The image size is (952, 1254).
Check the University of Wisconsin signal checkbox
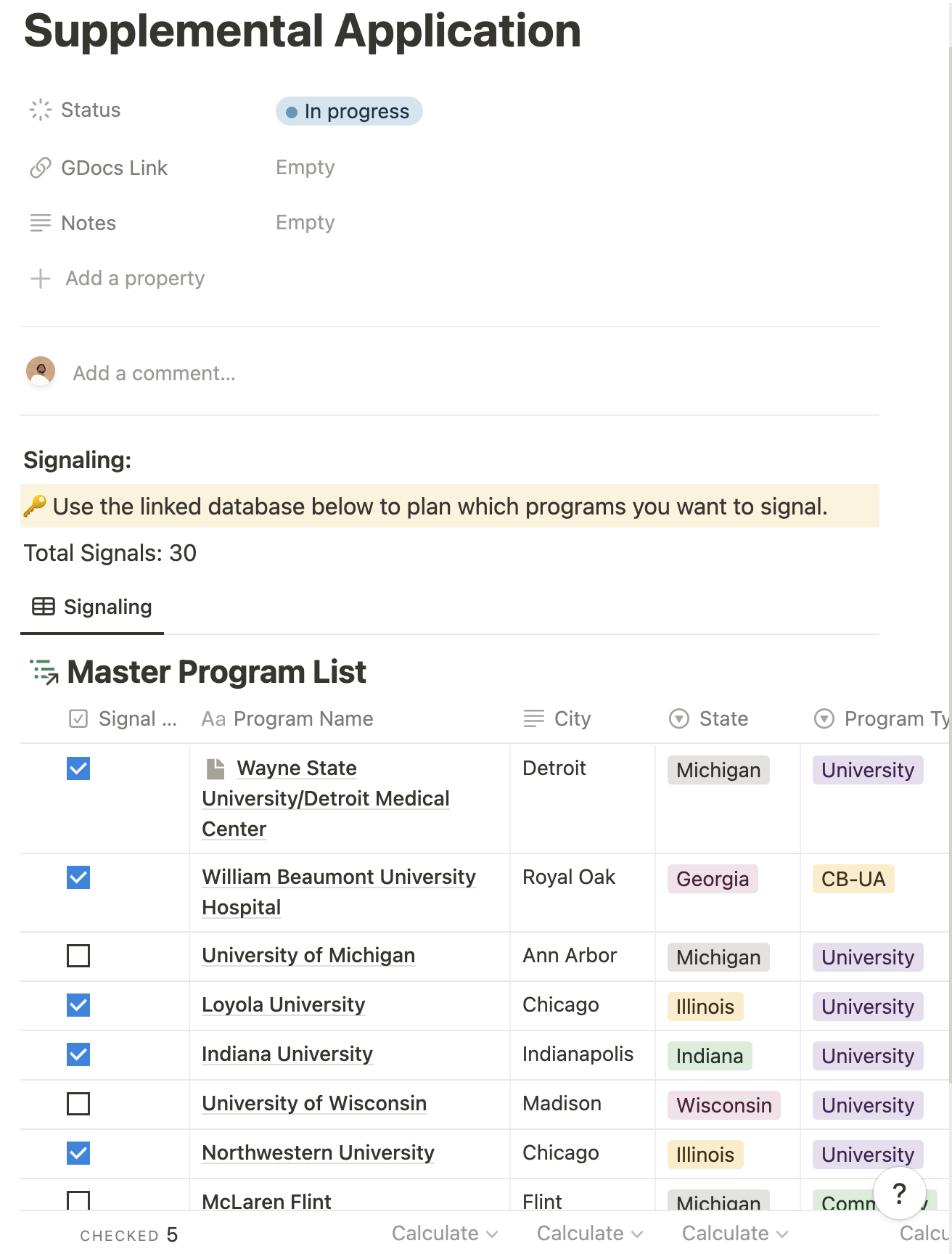click(x=78, y=1104)
